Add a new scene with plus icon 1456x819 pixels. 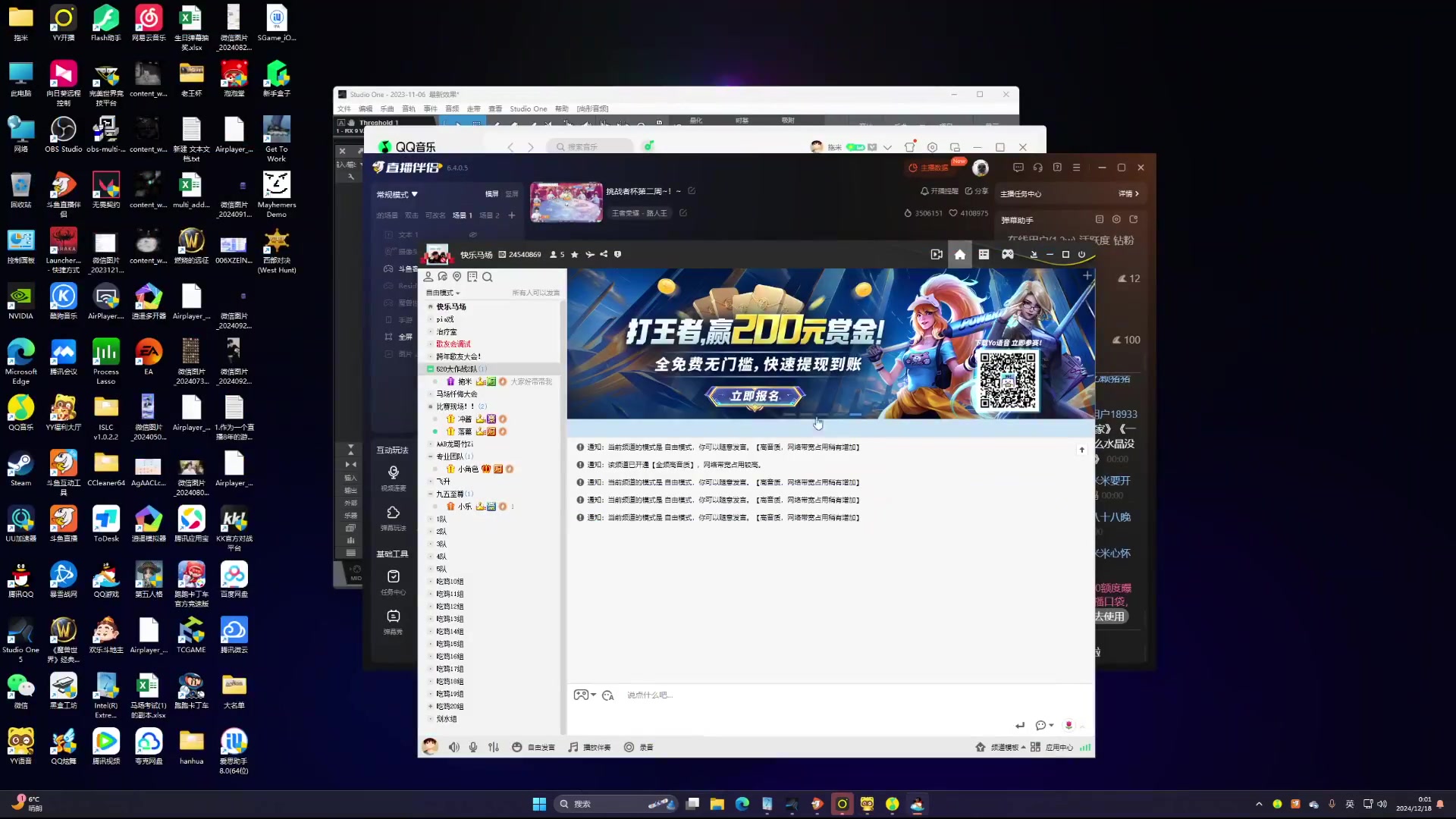point(512,215)
